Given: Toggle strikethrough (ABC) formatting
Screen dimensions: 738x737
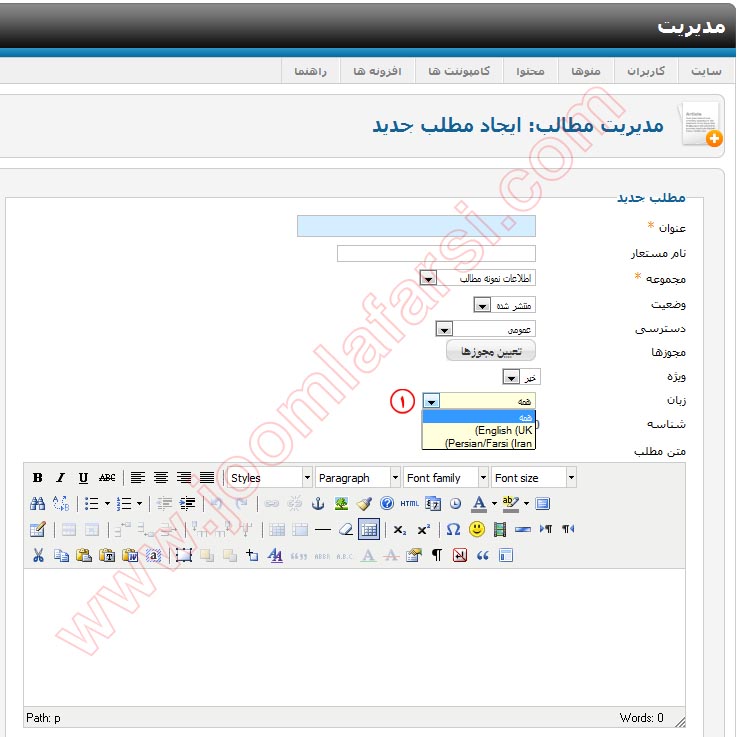Looking at the screenshot, I should click(107, 478).
